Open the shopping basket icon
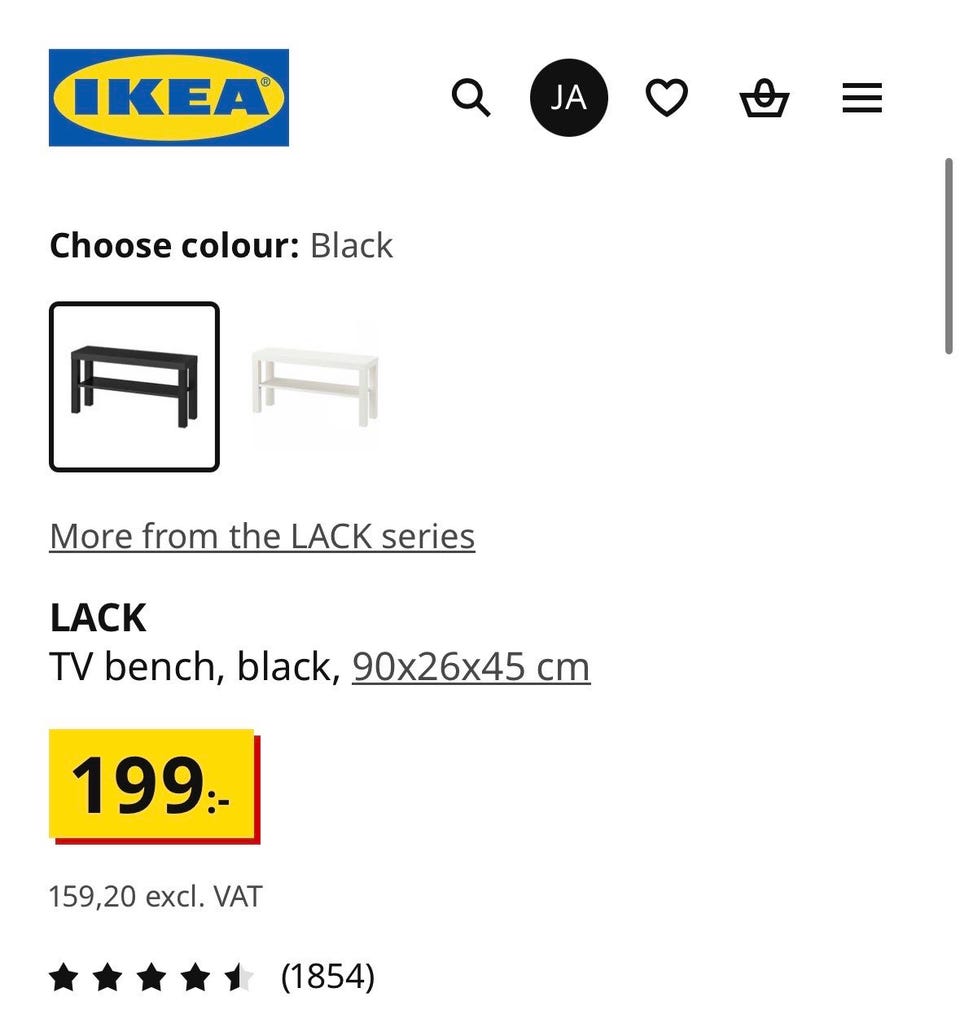The height and width of the screenshot is (1010, 960). (x=764, y=99)
